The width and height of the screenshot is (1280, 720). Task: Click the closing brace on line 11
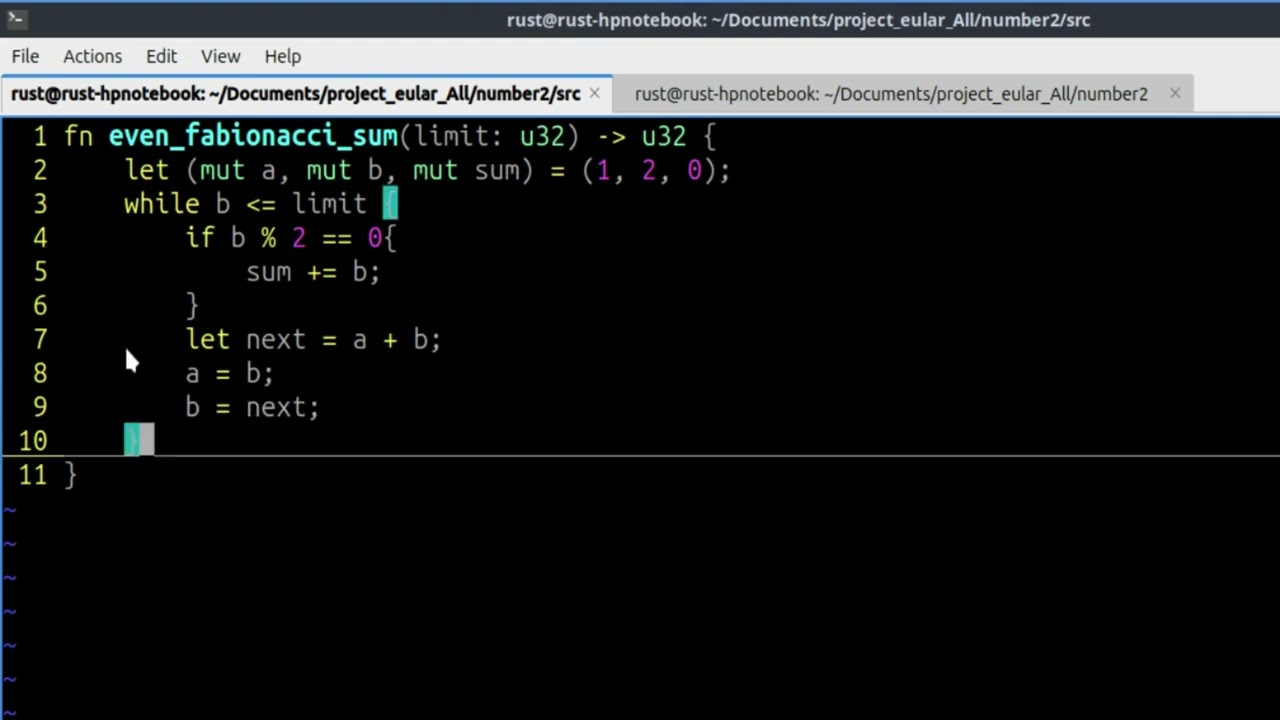pyautogui.click(x=70, y=475)
